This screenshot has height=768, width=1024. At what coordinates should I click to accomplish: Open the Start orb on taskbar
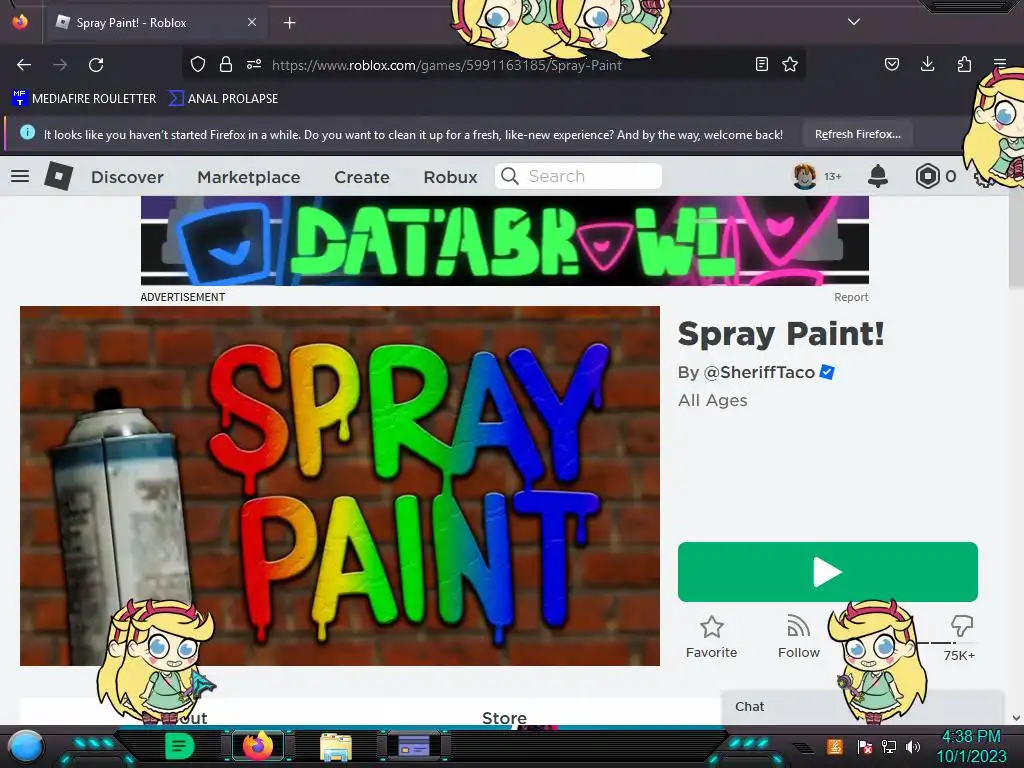[x=26, y=746]
